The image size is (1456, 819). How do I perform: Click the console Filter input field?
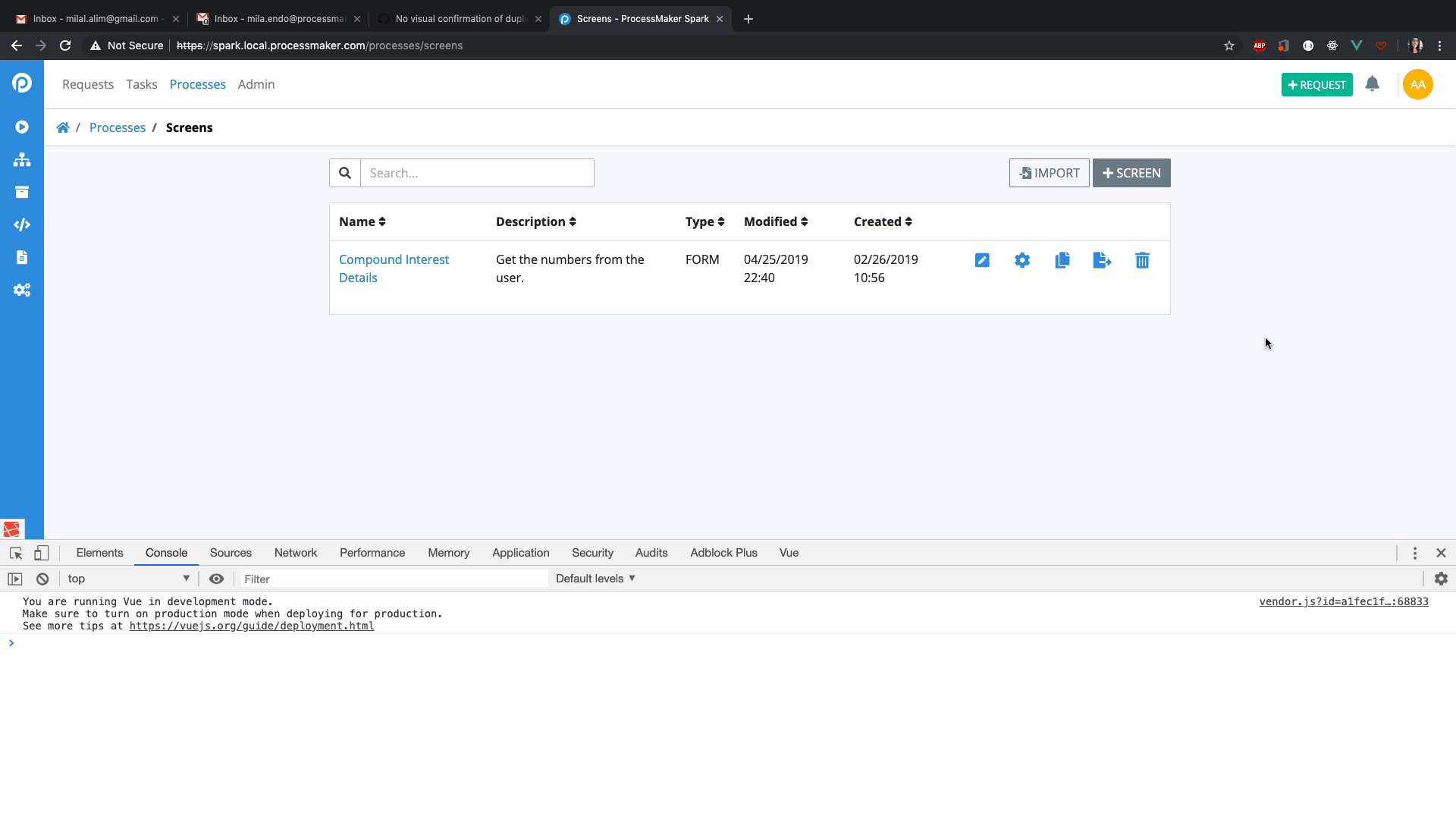point(394,579)
